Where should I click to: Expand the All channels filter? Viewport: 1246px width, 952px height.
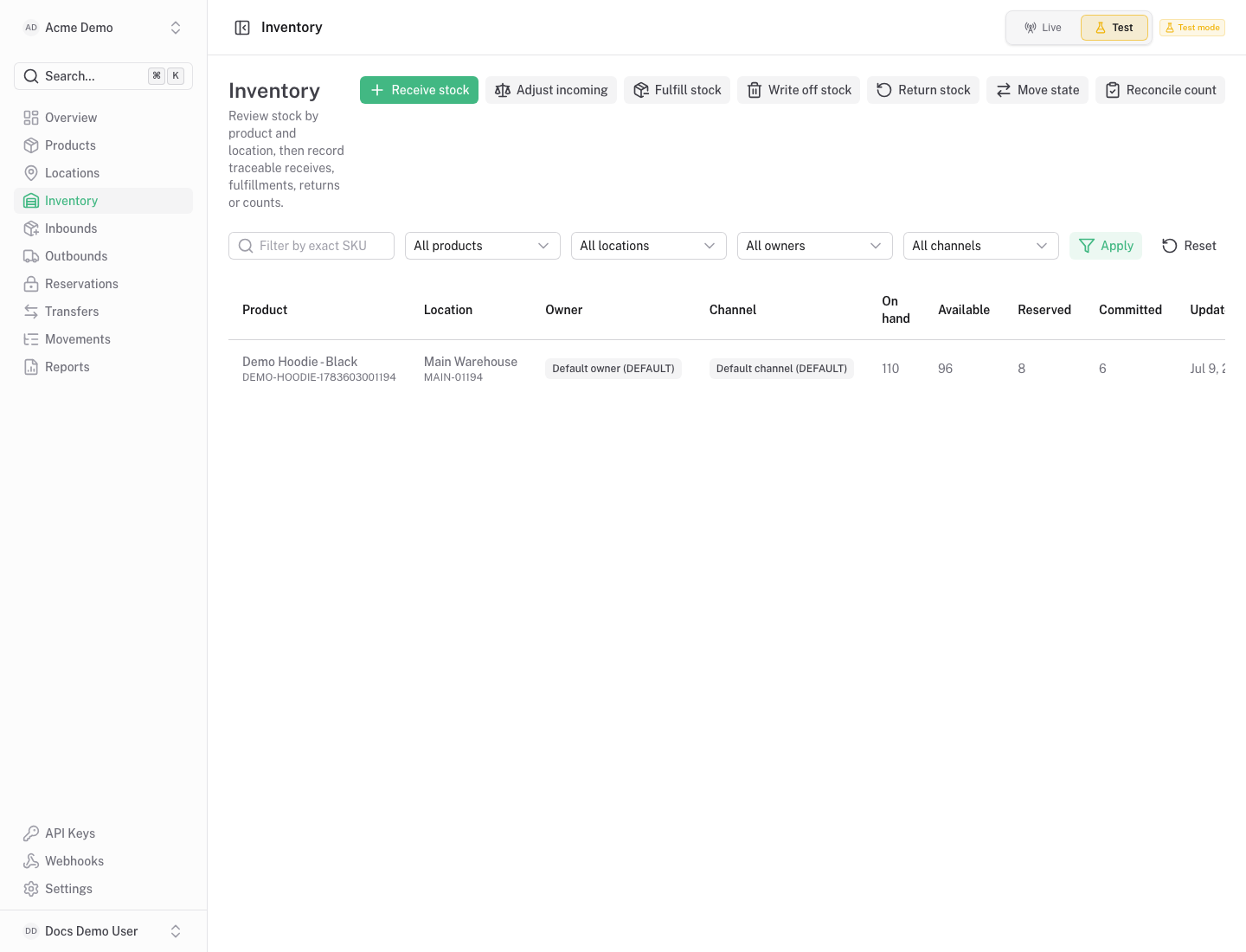coord(981,246)
